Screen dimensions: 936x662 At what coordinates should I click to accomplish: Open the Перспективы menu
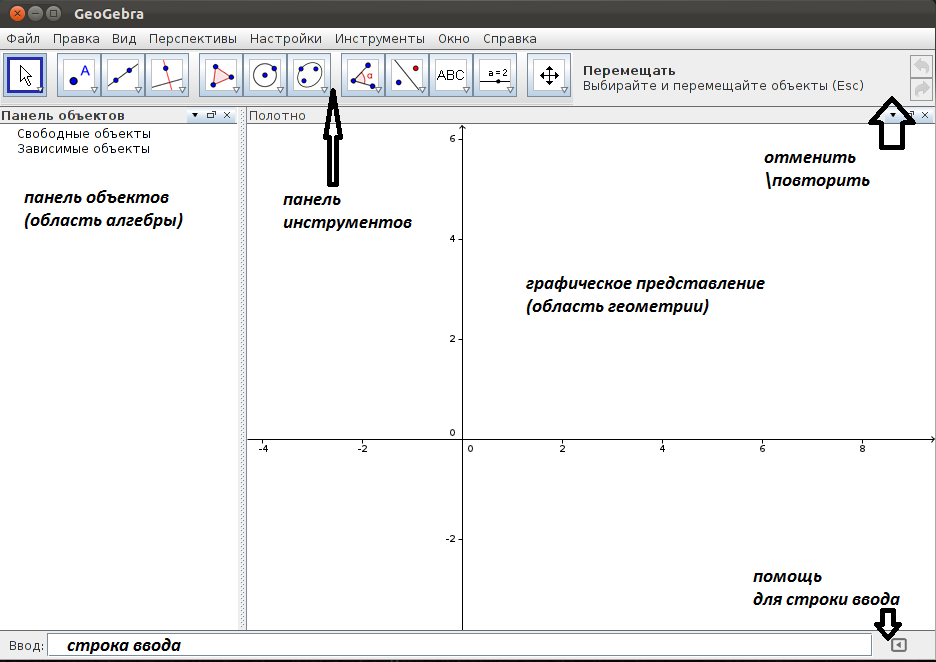tap(193, 39)
